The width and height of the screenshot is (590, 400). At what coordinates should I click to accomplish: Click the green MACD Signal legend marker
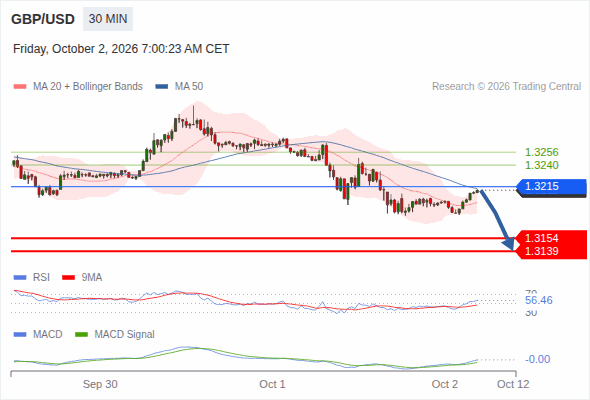tap(81, 335)
